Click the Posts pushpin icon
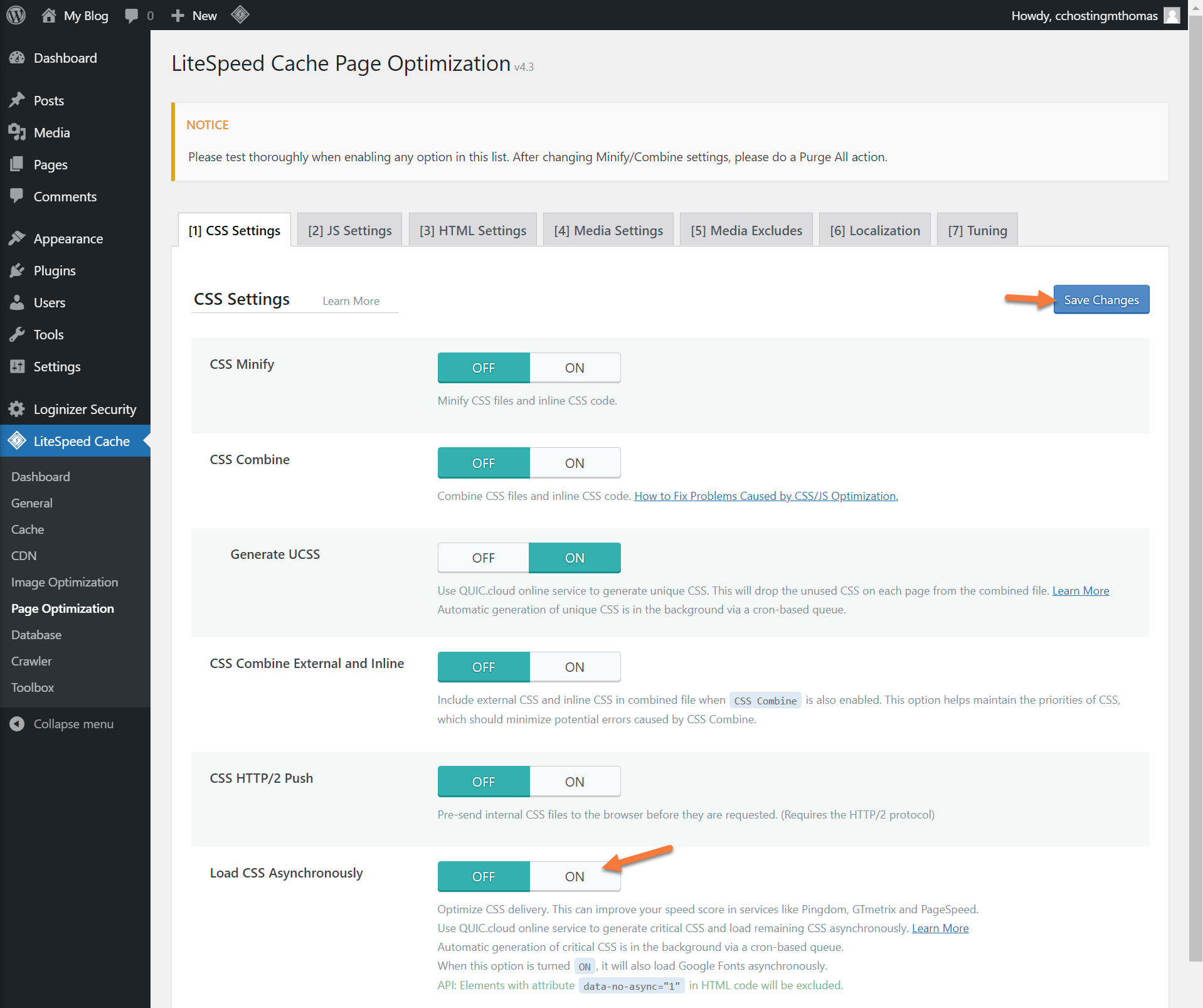 [x=17, y=100]
